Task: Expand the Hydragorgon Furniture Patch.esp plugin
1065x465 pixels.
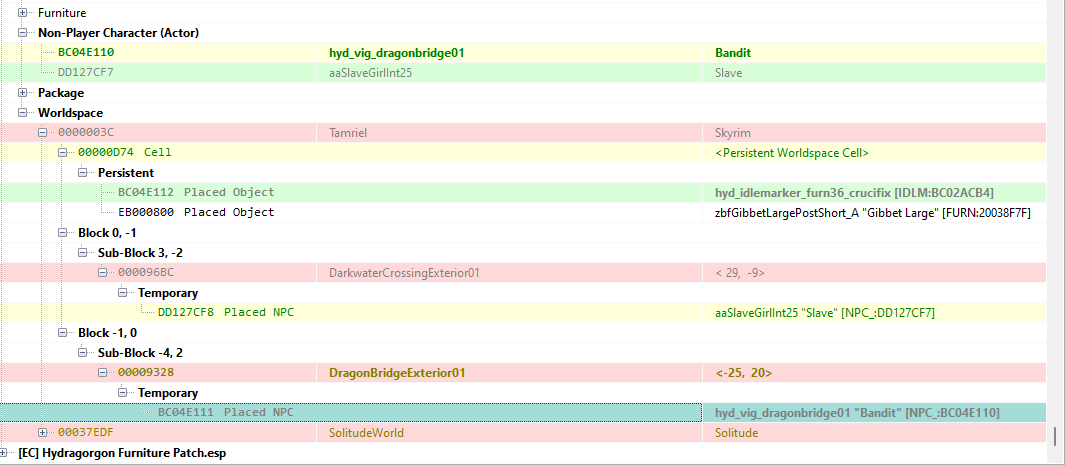Action: pos(3,453)
